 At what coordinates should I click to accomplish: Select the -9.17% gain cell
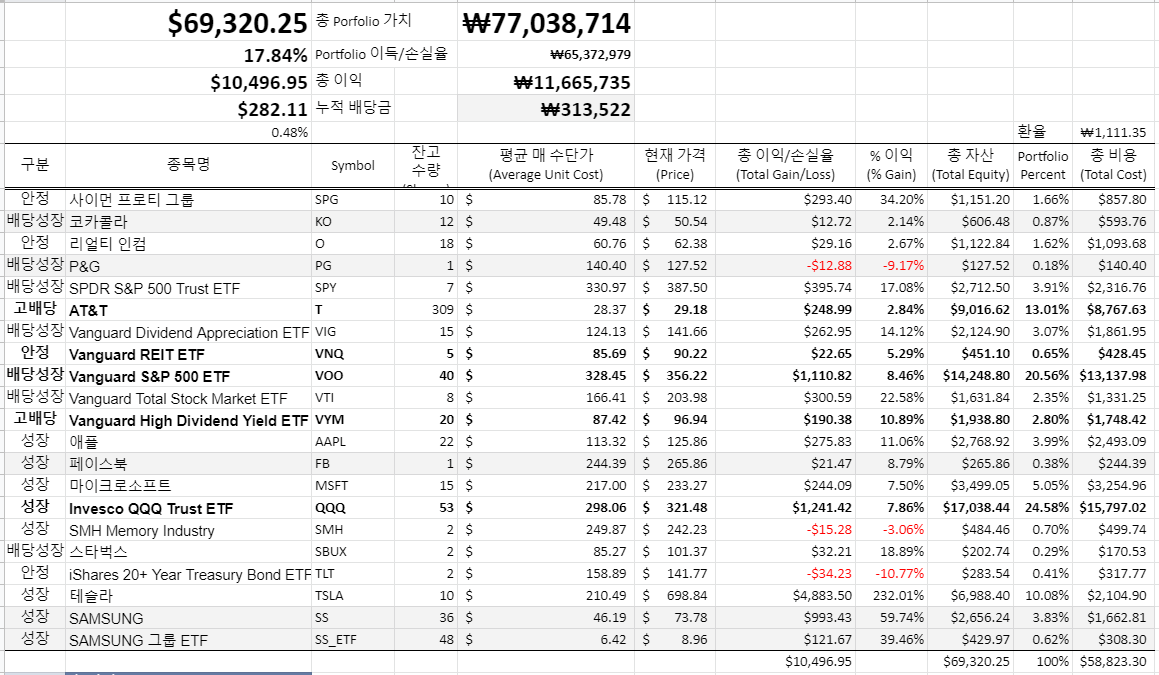click(x=891, y=265)
